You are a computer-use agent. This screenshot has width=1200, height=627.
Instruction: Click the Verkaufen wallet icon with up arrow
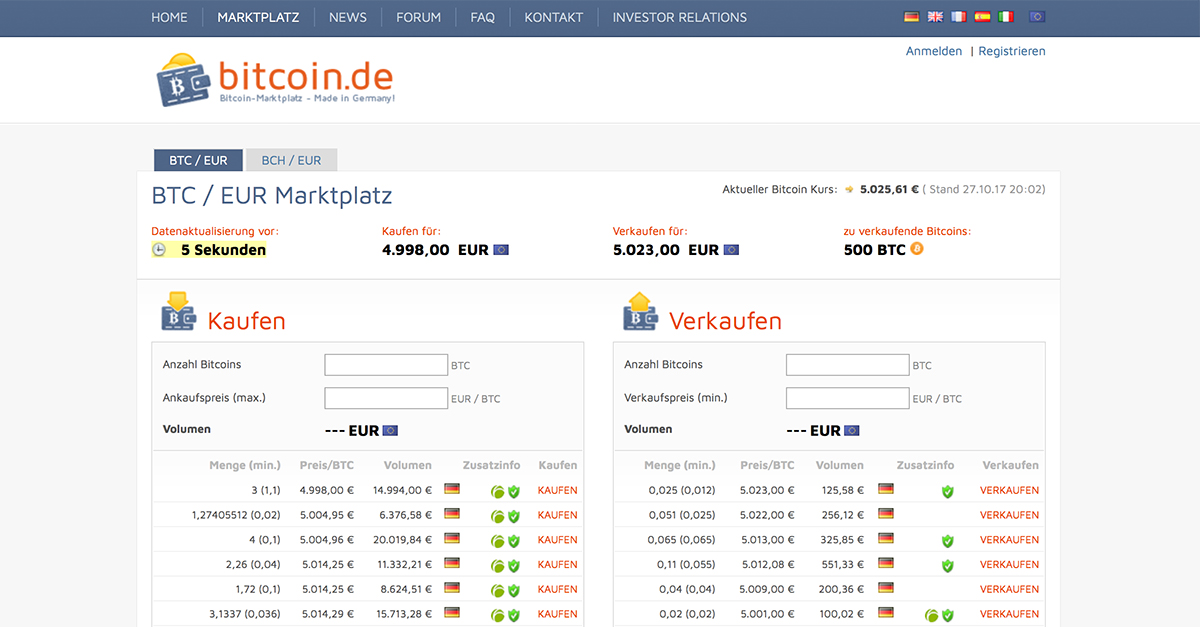(640, 311)
